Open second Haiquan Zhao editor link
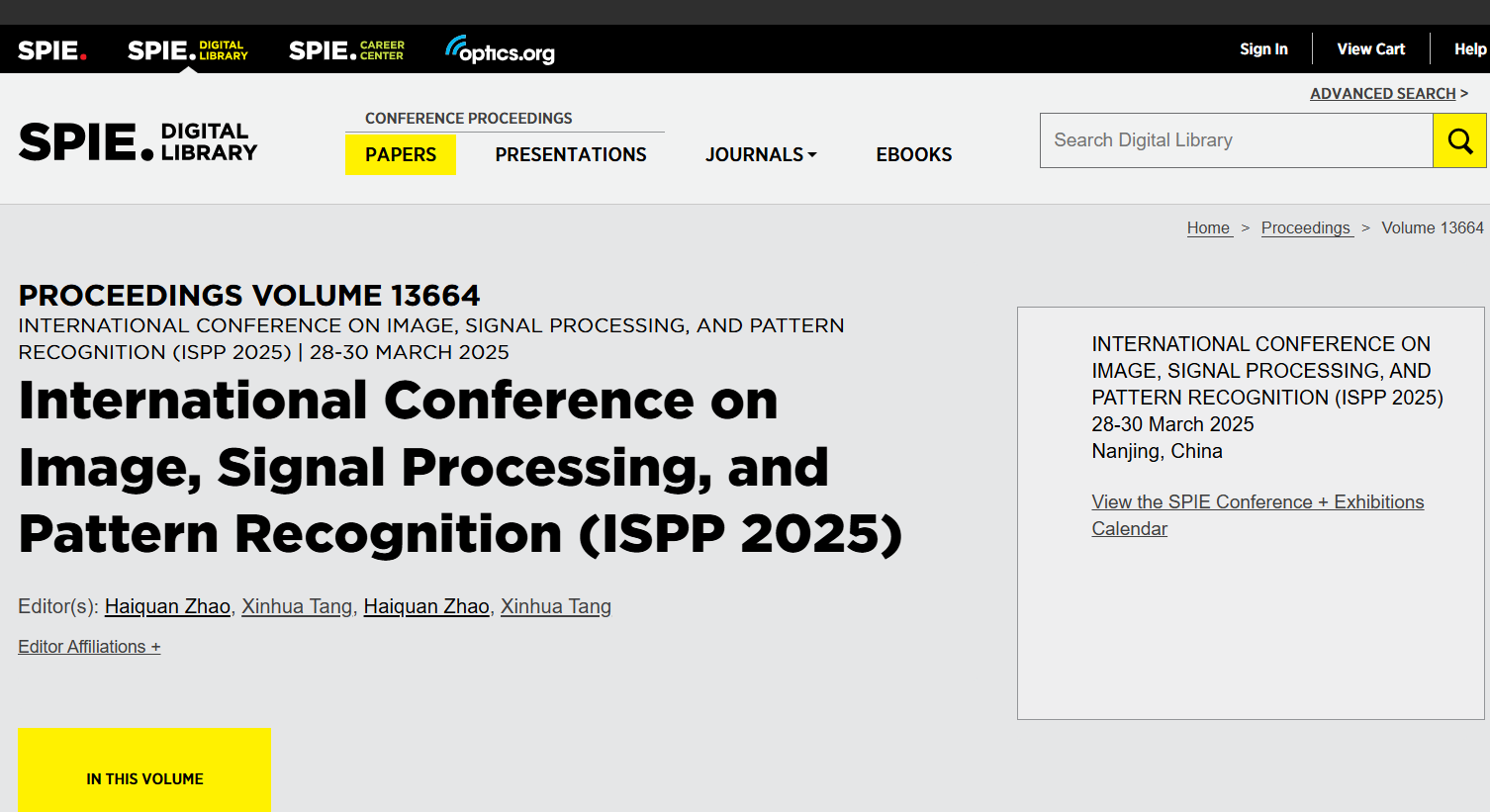 pos(426,606)
